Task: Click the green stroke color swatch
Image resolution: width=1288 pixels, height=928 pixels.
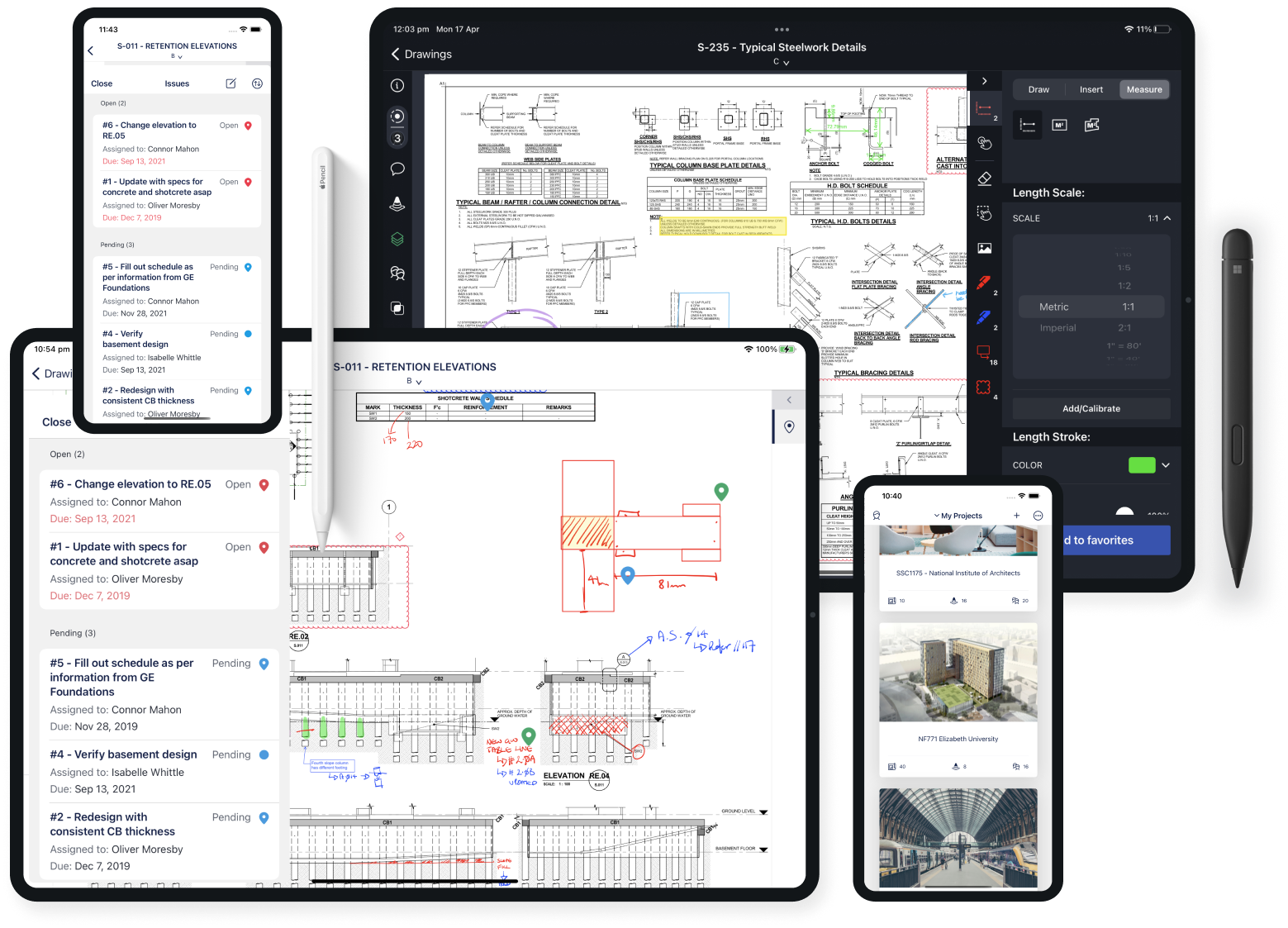Action: pyautogui.click(x=1142, y=464)
